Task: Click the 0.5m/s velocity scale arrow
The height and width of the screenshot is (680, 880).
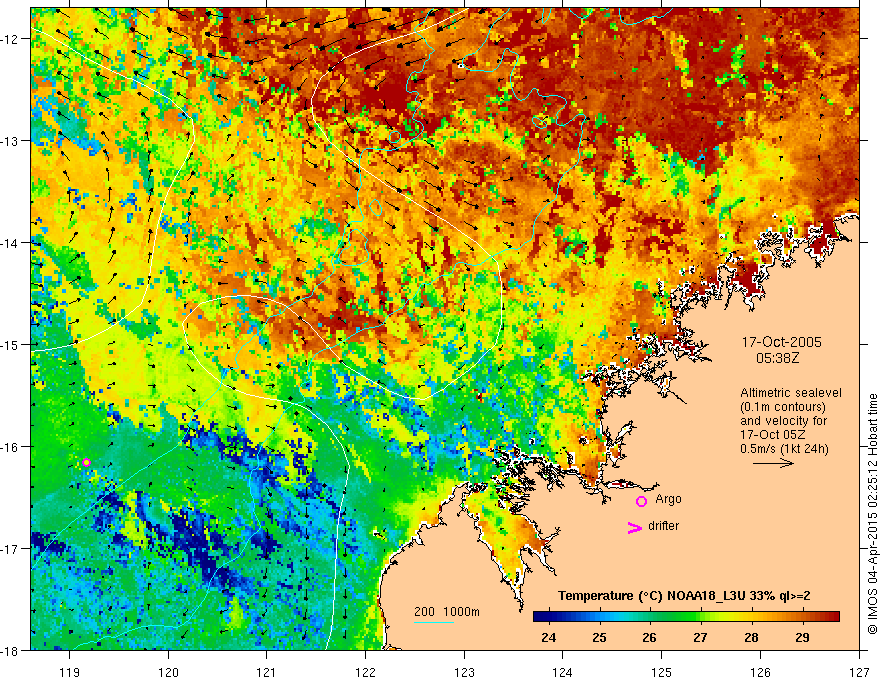Action: (773, 463)
